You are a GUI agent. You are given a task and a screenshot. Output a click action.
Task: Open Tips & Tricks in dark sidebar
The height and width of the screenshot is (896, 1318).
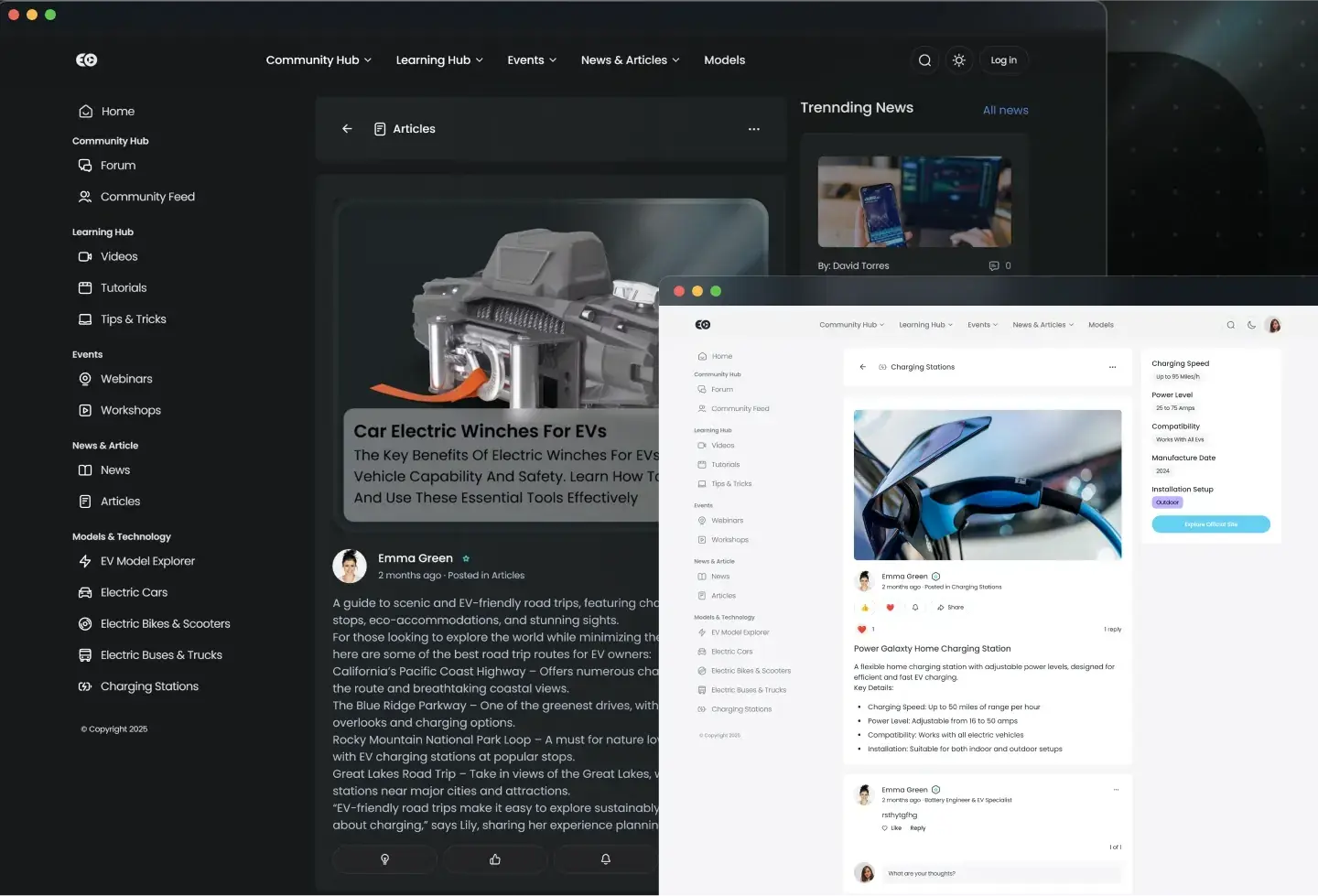(122, 319)
